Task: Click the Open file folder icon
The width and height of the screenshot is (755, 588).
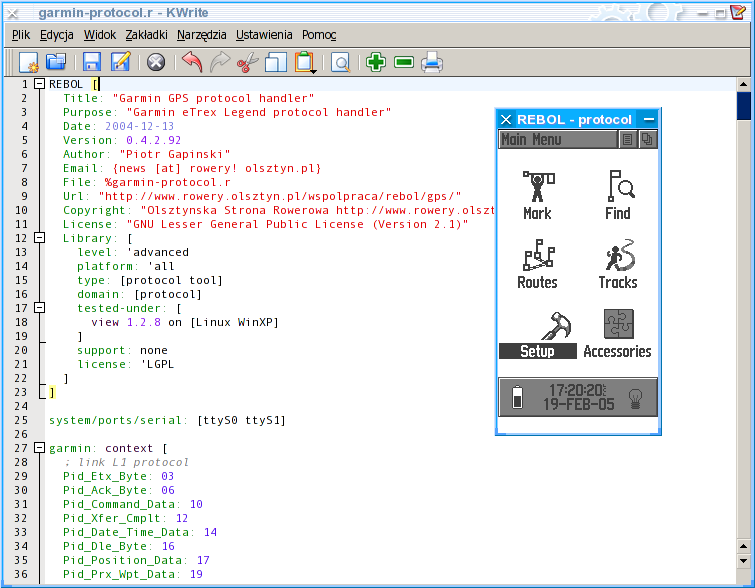Action: pyautogui.click(x=56, y=62)
